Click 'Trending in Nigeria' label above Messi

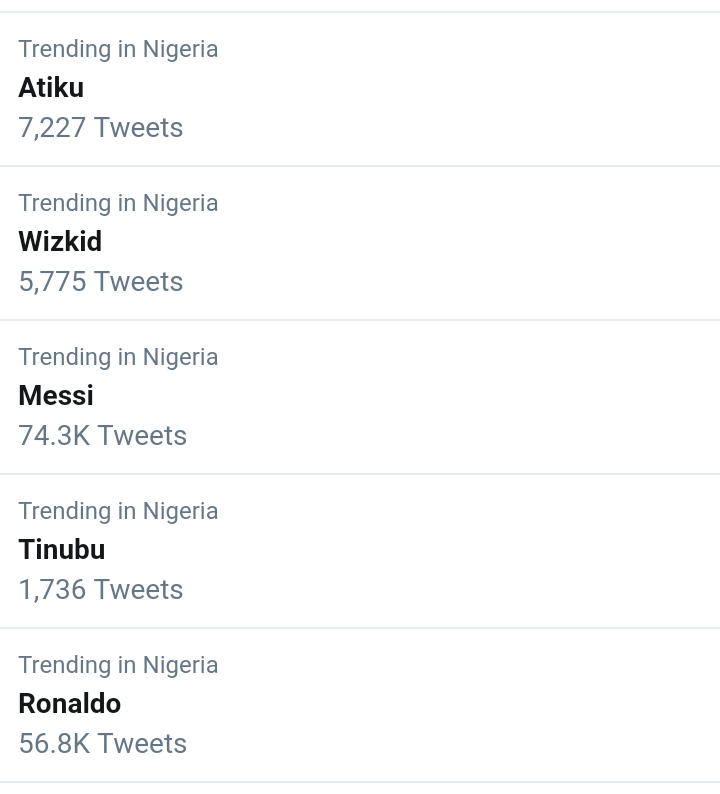tap(118, 357)
